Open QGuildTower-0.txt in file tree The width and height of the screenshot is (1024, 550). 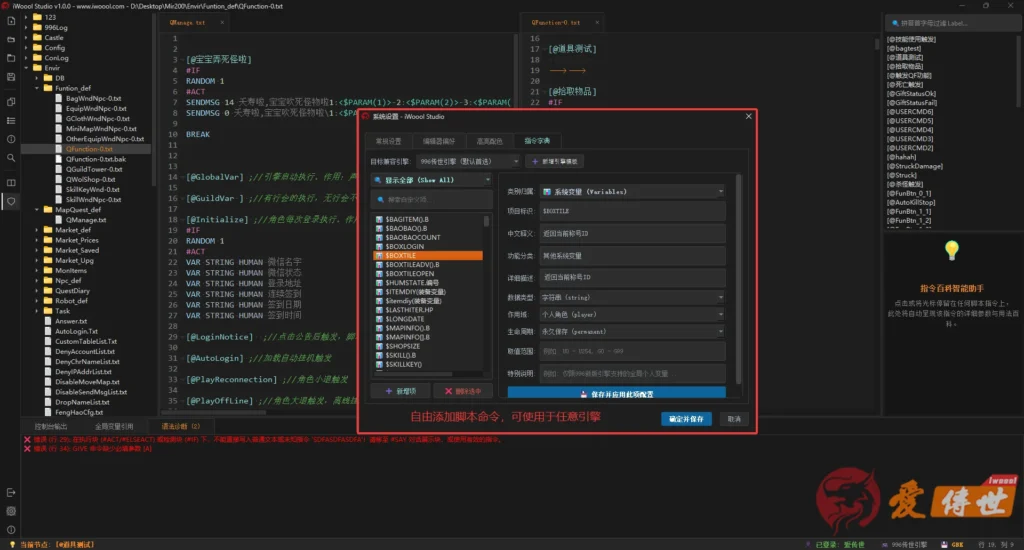click(x=93, y=169)
